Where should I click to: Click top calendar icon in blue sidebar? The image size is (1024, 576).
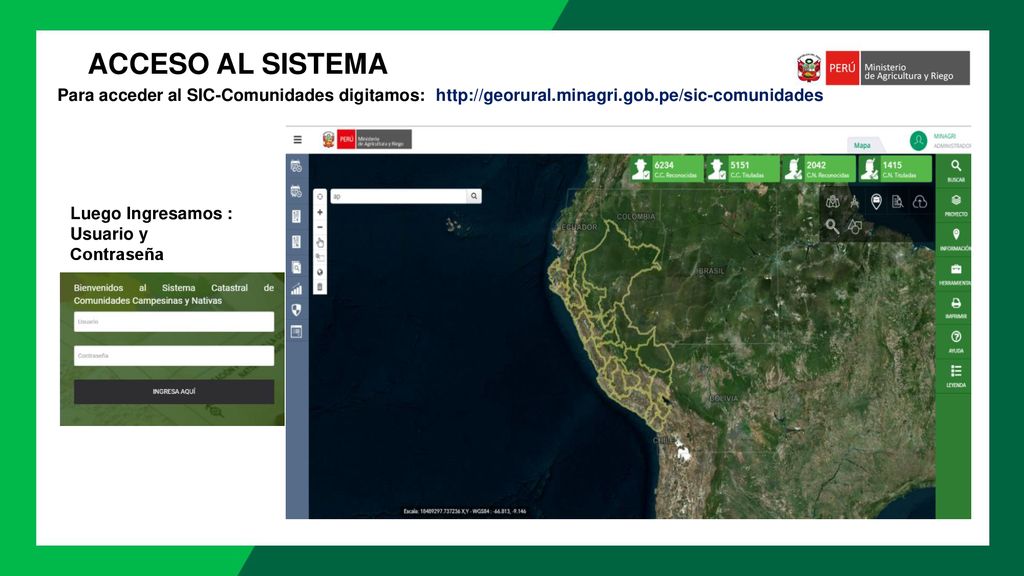coord(296,167)
